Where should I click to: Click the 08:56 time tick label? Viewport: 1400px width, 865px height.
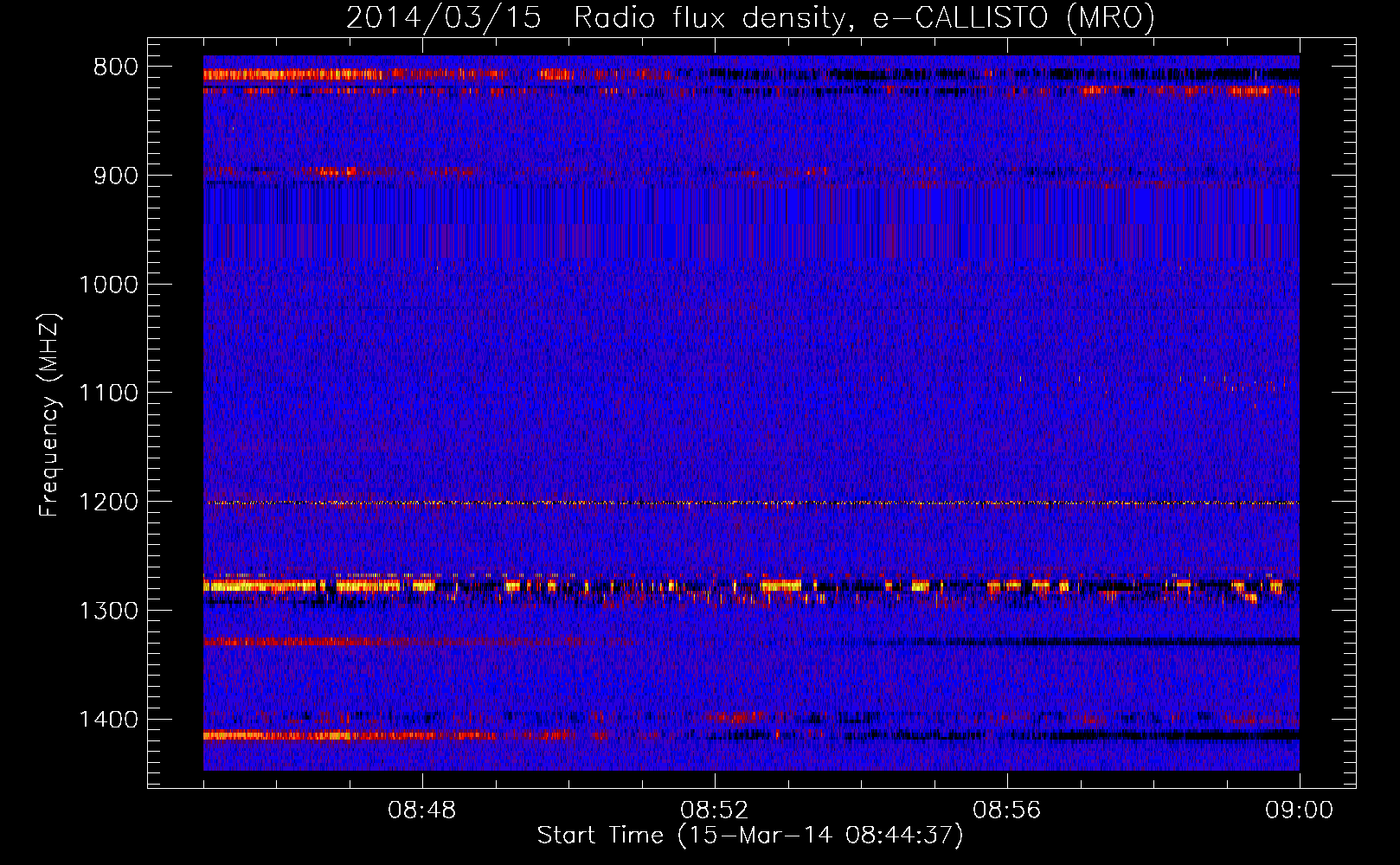1007,811
